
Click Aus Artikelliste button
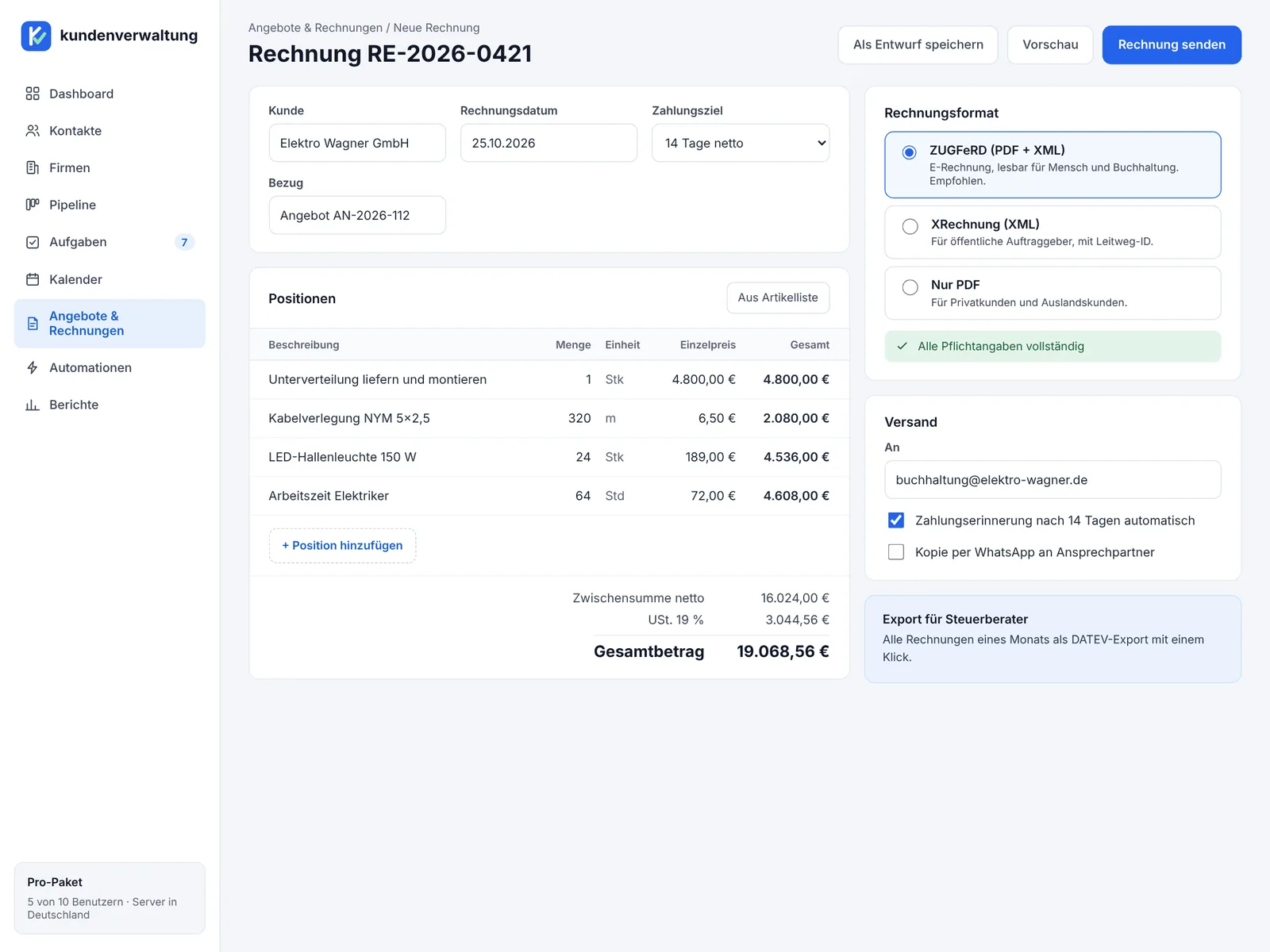tap(778, 297)
